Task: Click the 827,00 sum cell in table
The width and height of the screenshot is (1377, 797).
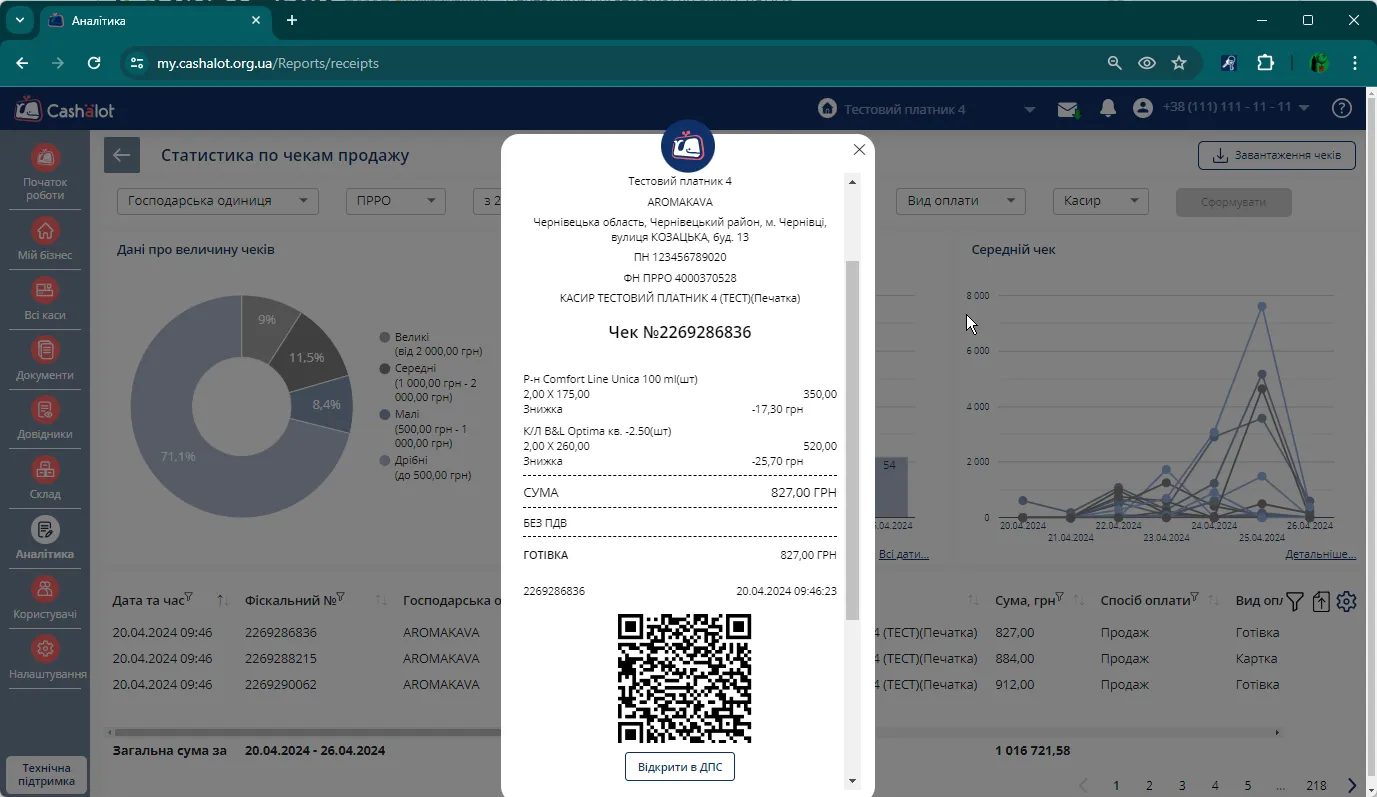Action: click(1015, 633)
